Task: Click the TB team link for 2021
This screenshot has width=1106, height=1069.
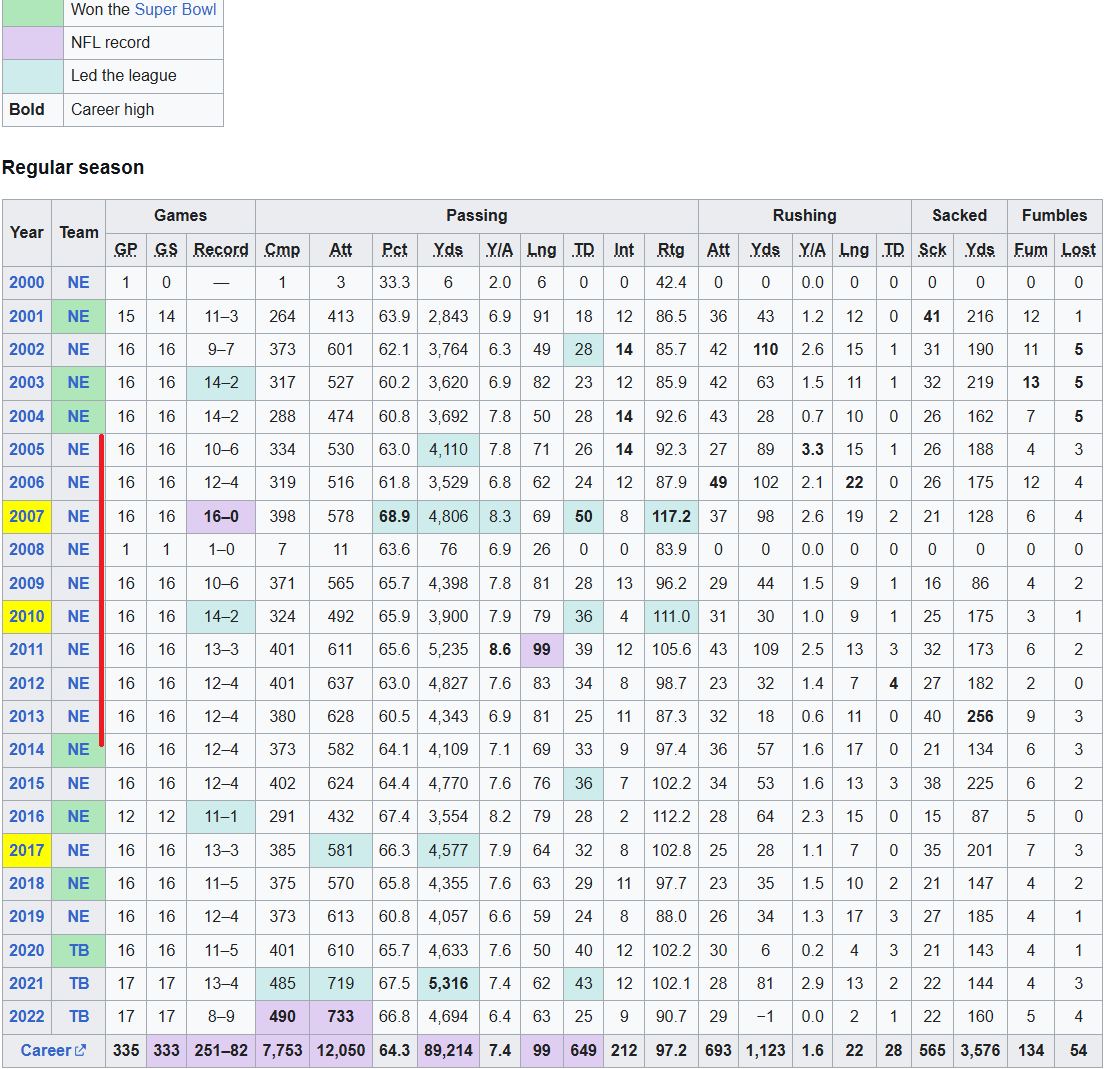Action: pos(79,984)
